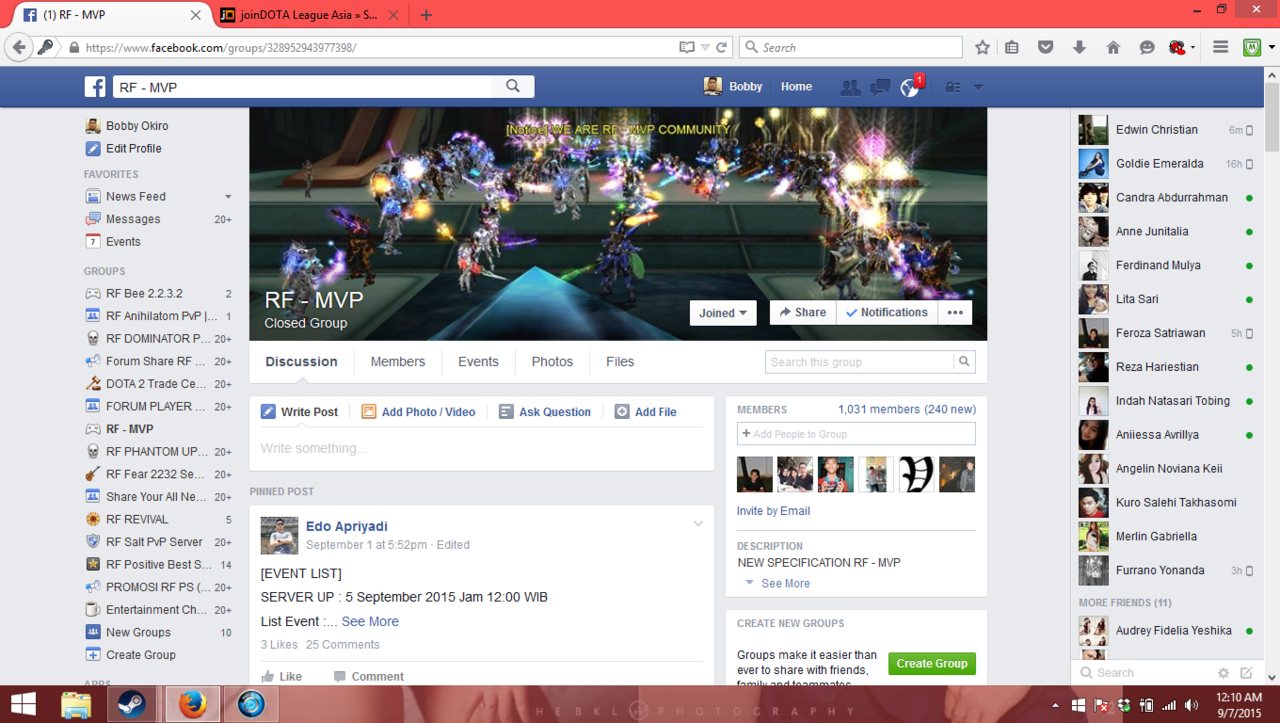Open the Firefox chat bubble toolbar icon
This screenshot has width=1280, height=723.
[1147, 47]
